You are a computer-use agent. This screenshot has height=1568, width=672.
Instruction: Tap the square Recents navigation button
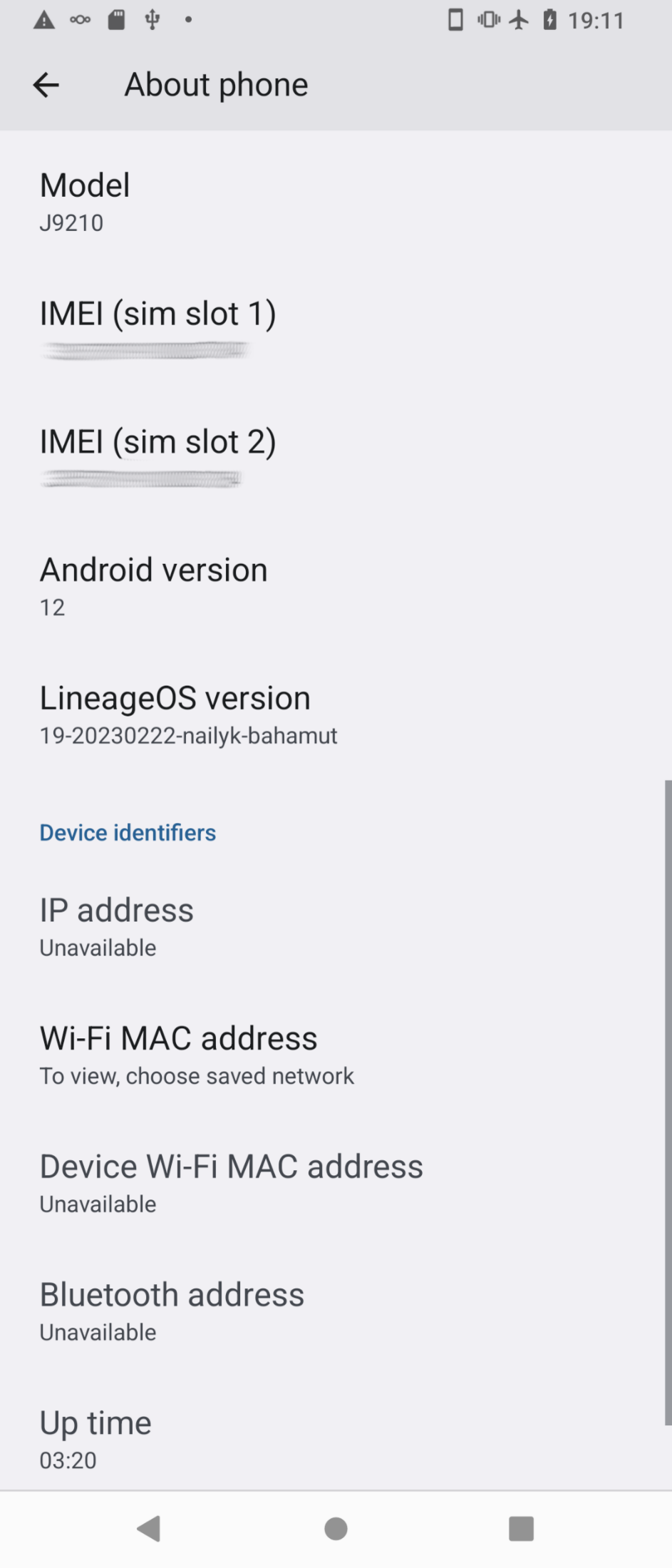(x=522, y=1528)
